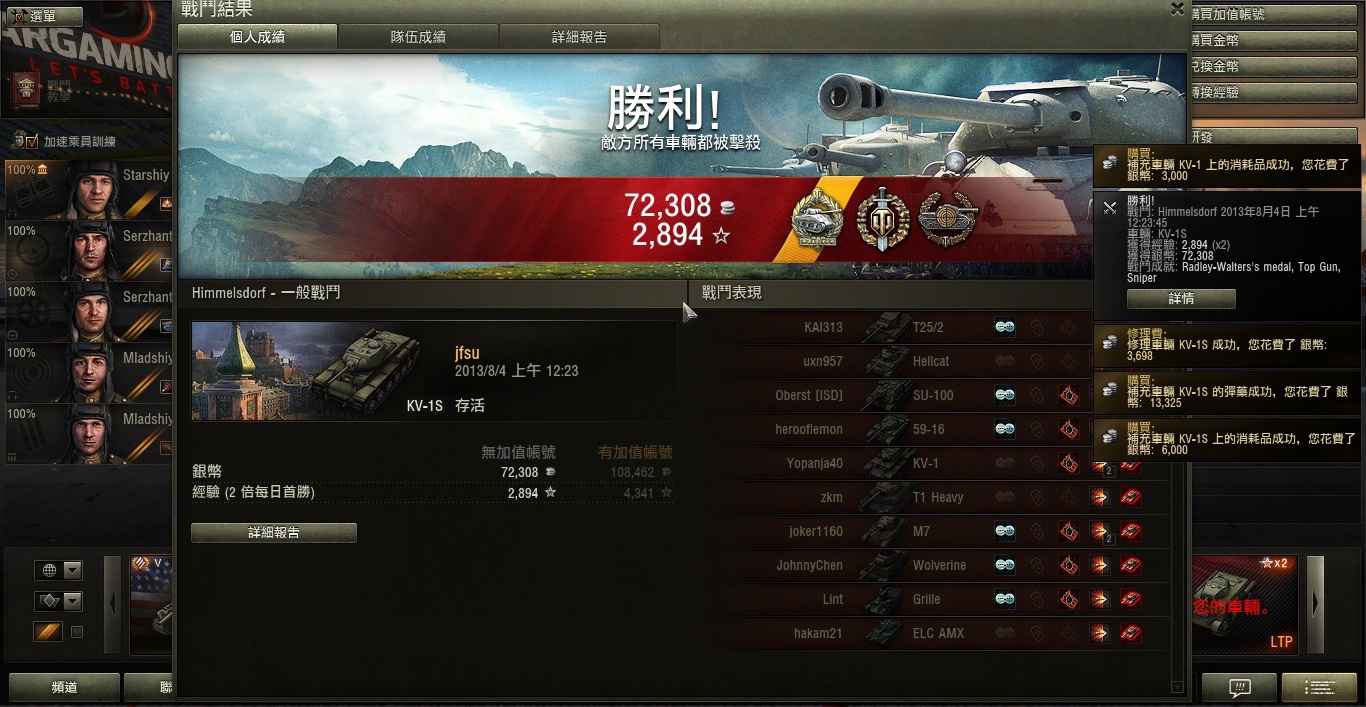Click the 詳情 button in the victory notification
This screenshot has width=1366, height=707.
1181,299
